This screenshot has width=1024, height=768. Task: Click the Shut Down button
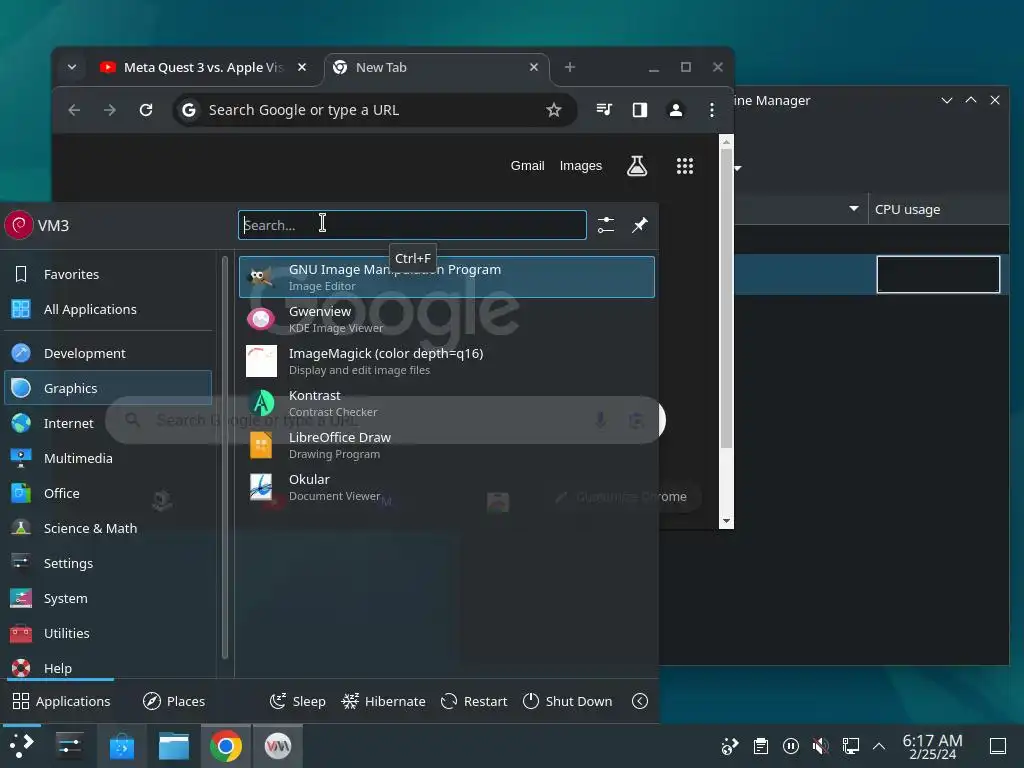(x=568, y=701)
